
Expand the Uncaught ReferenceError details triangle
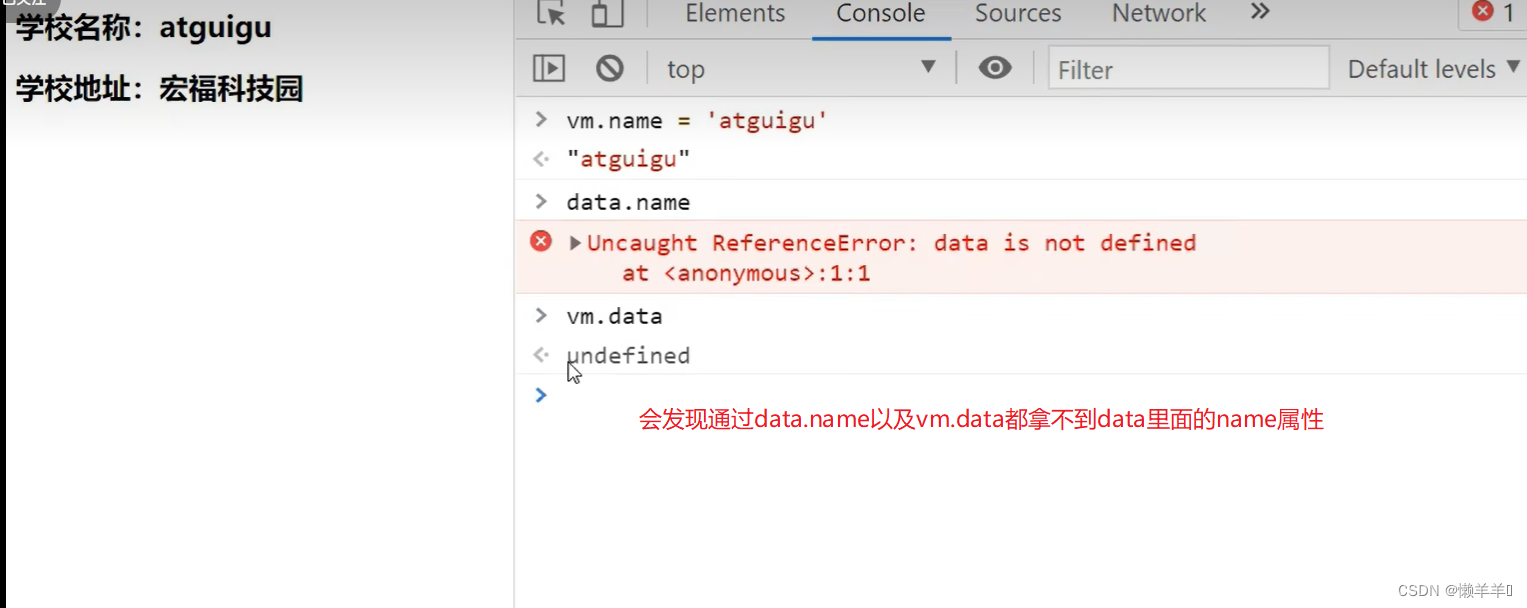tap(575, 243)
